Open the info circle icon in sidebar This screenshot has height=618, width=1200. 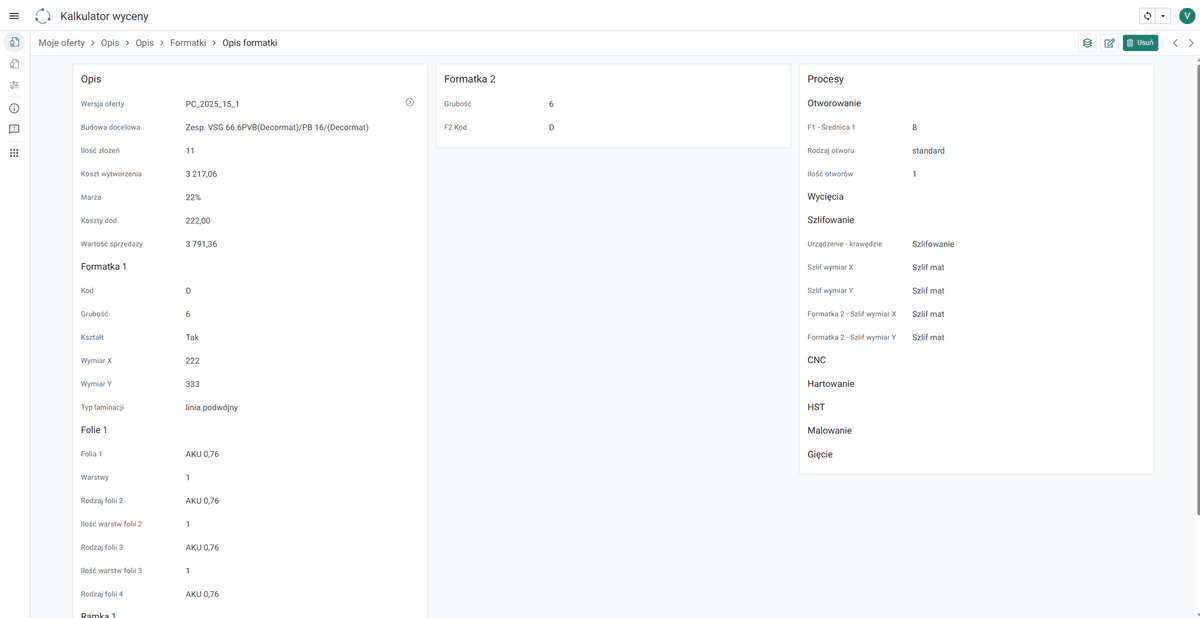(x=14, y=108)
